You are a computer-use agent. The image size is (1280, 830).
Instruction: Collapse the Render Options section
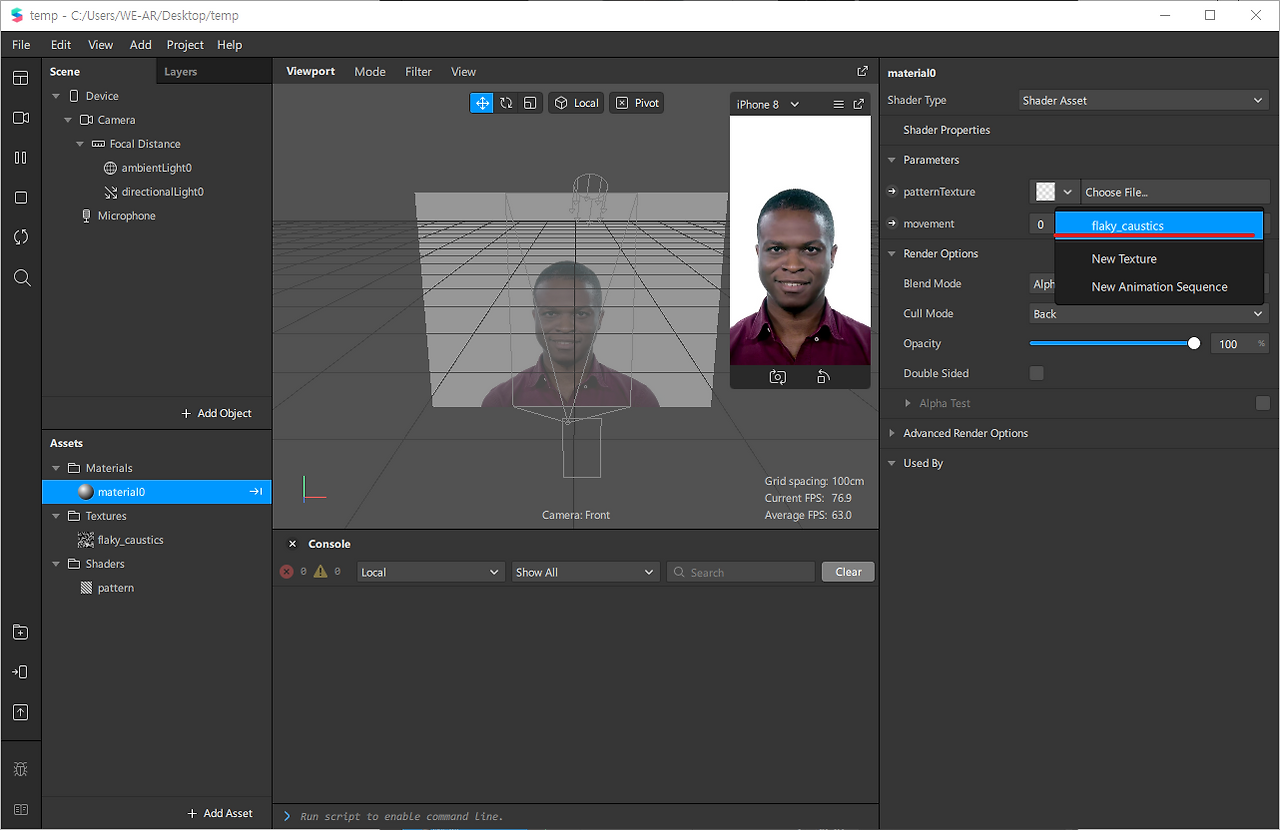(x=892, y=254)
